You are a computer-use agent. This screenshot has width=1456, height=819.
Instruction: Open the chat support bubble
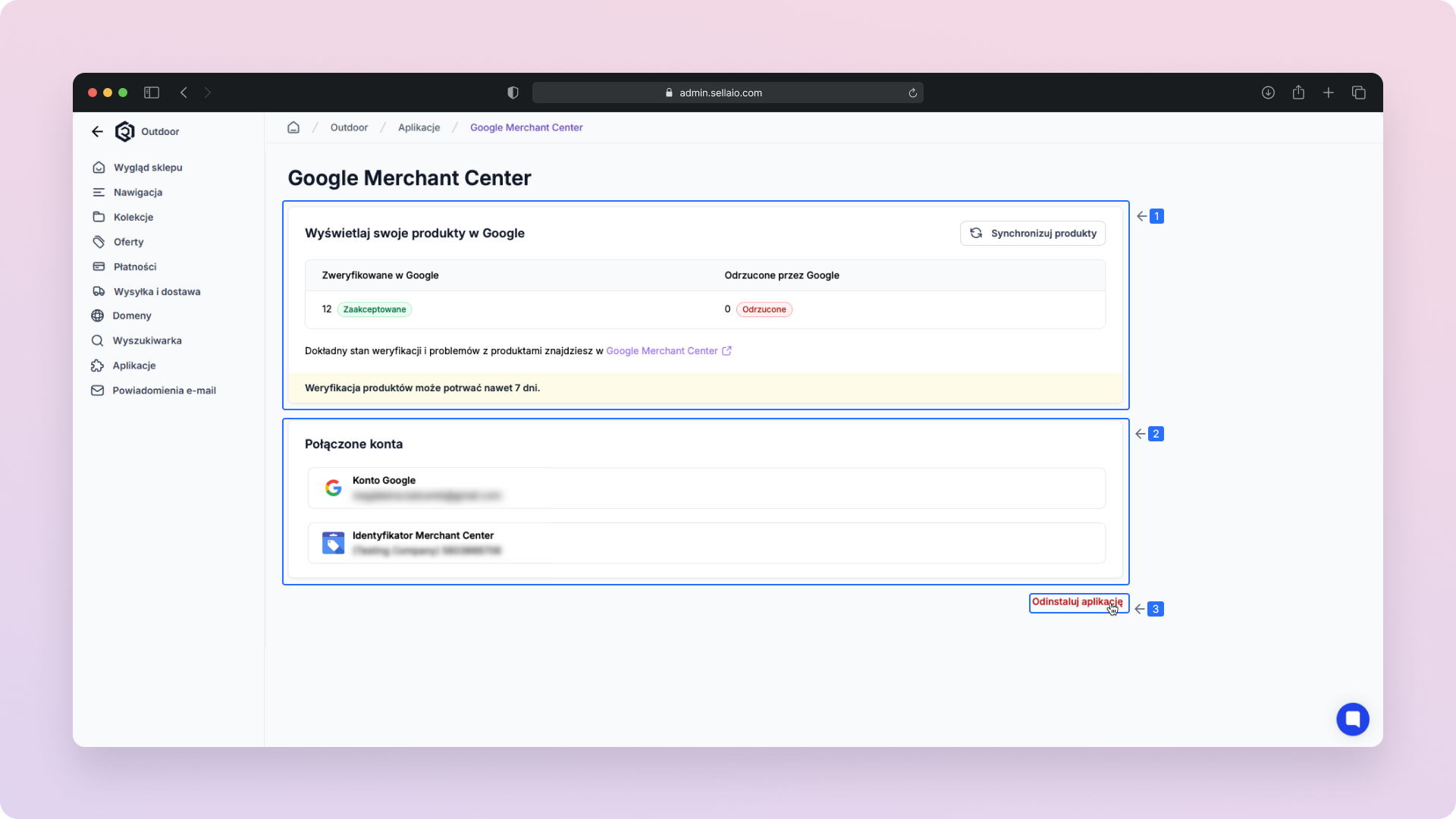point(1352,719)
